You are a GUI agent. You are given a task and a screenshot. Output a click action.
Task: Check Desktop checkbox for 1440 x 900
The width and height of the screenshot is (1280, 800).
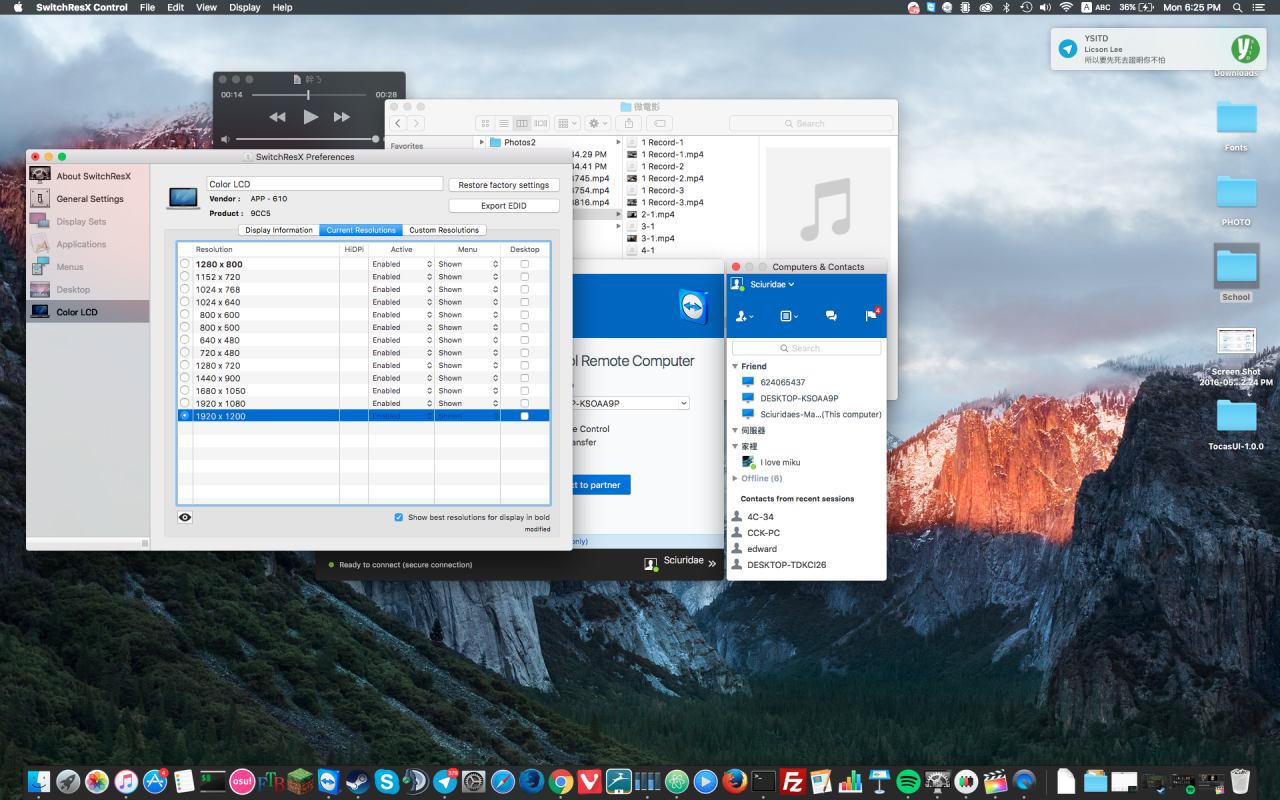(x=525, y=378)
